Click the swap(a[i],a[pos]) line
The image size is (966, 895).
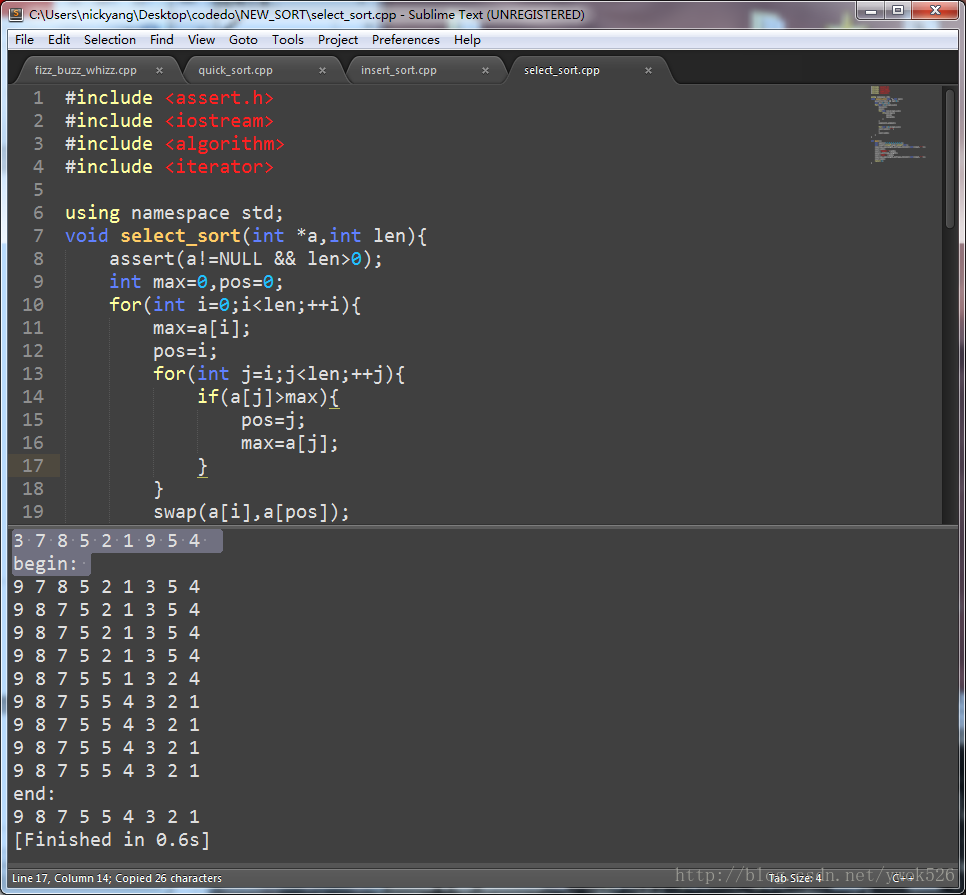251,512
